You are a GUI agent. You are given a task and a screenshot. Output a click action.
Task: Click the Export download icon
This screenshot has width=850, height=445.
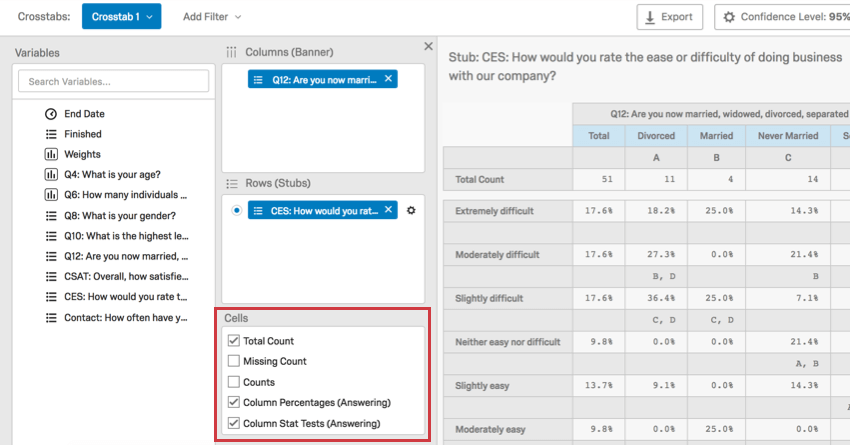651,17
